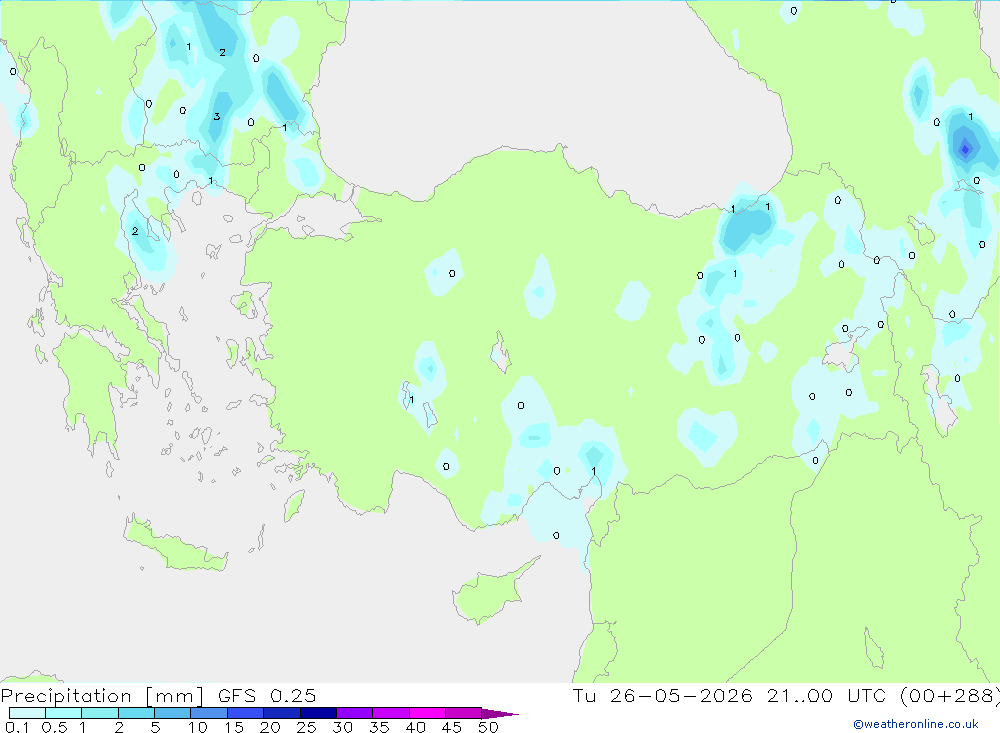Click the '25' legend scale label

(306, 727)
